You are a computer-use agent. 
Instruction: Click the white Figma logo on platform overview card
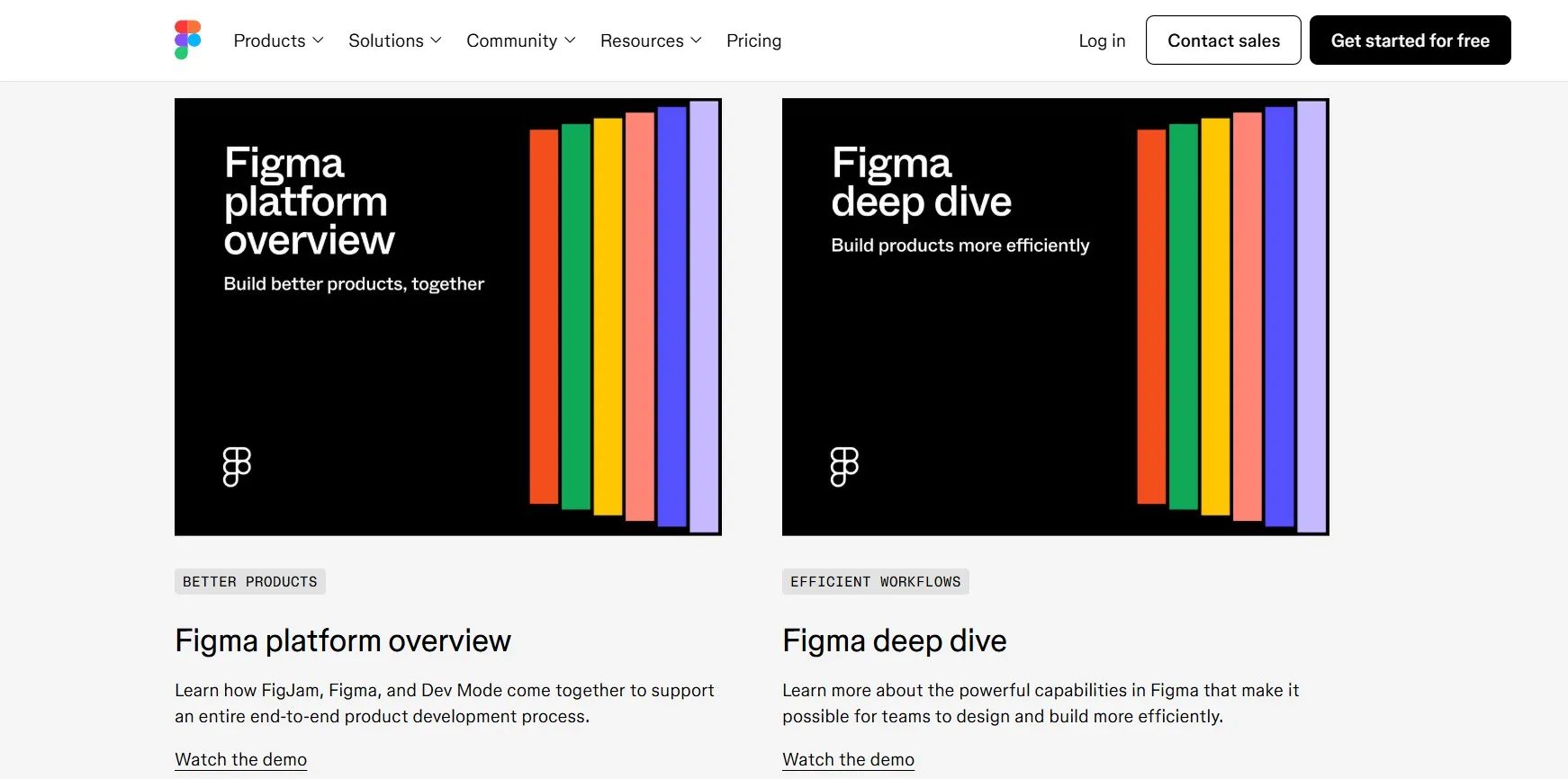237,467
